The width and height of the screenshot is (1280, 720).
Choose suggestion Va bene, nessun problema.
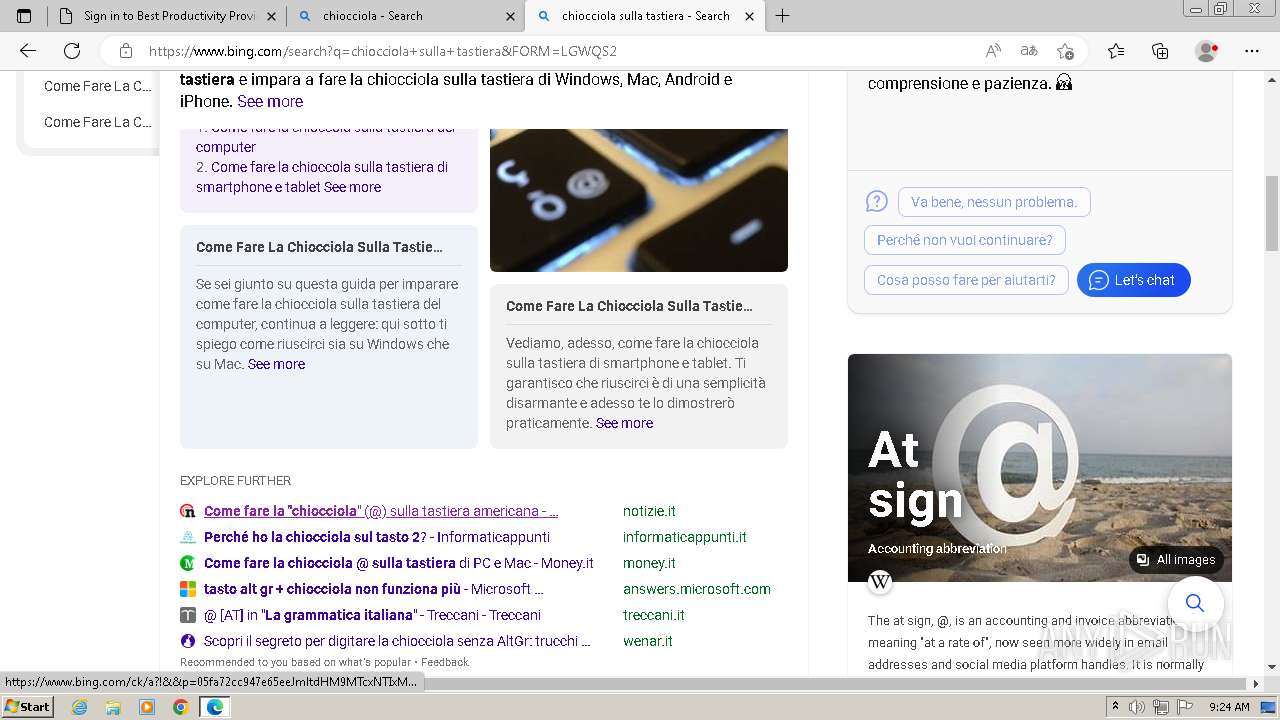(x=994, y=202)
